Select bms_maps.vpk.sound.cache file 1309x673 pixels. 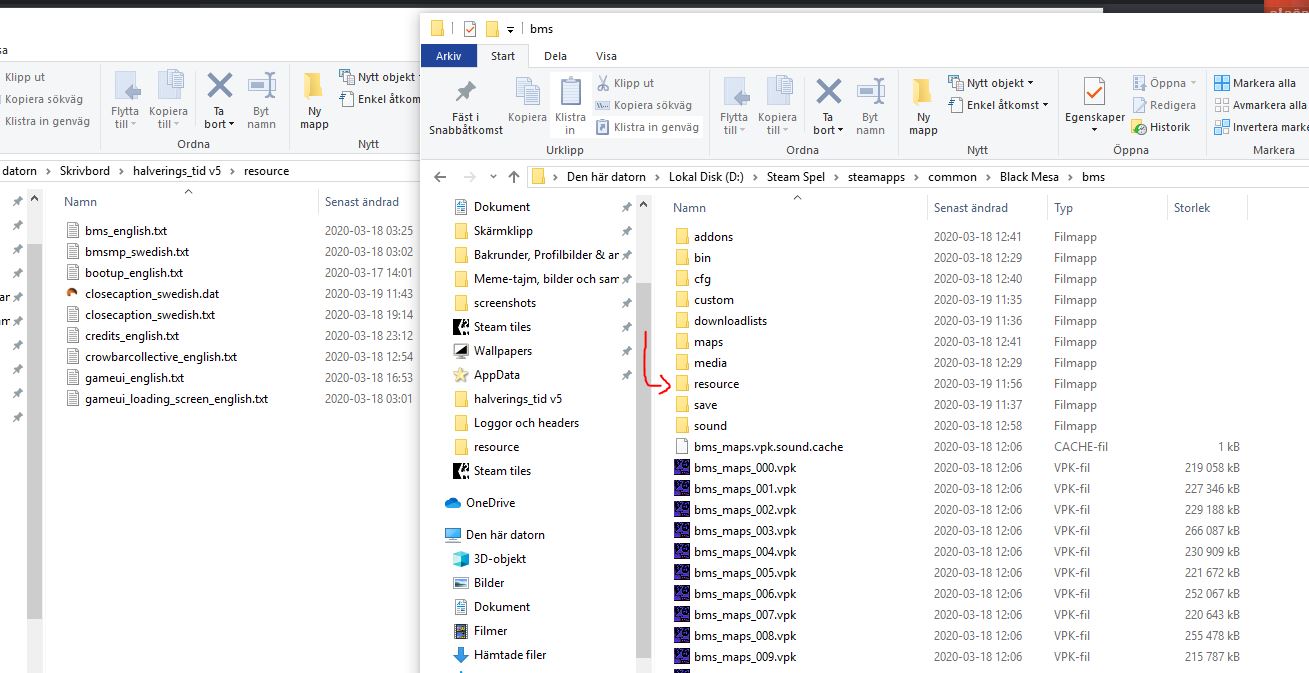point(768,447)
